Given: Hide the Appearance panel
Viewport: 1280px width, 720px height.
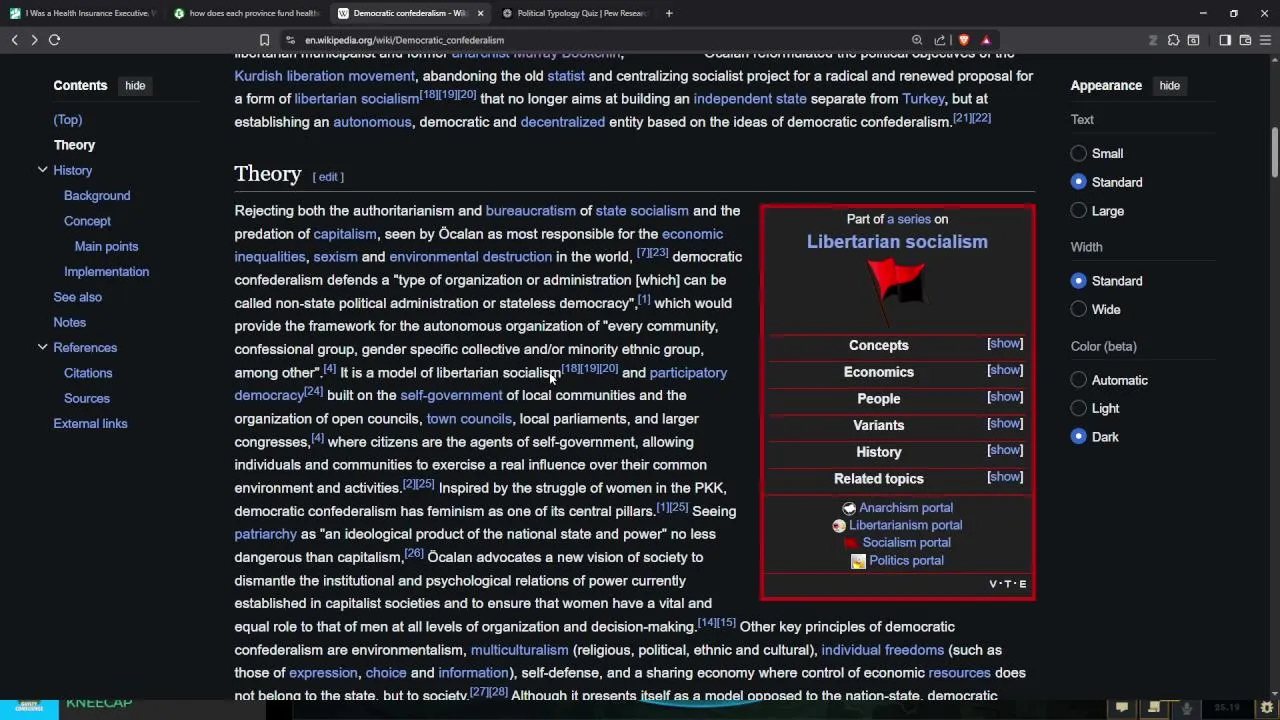Looking at the screenshot, I should coord(1169,86).
